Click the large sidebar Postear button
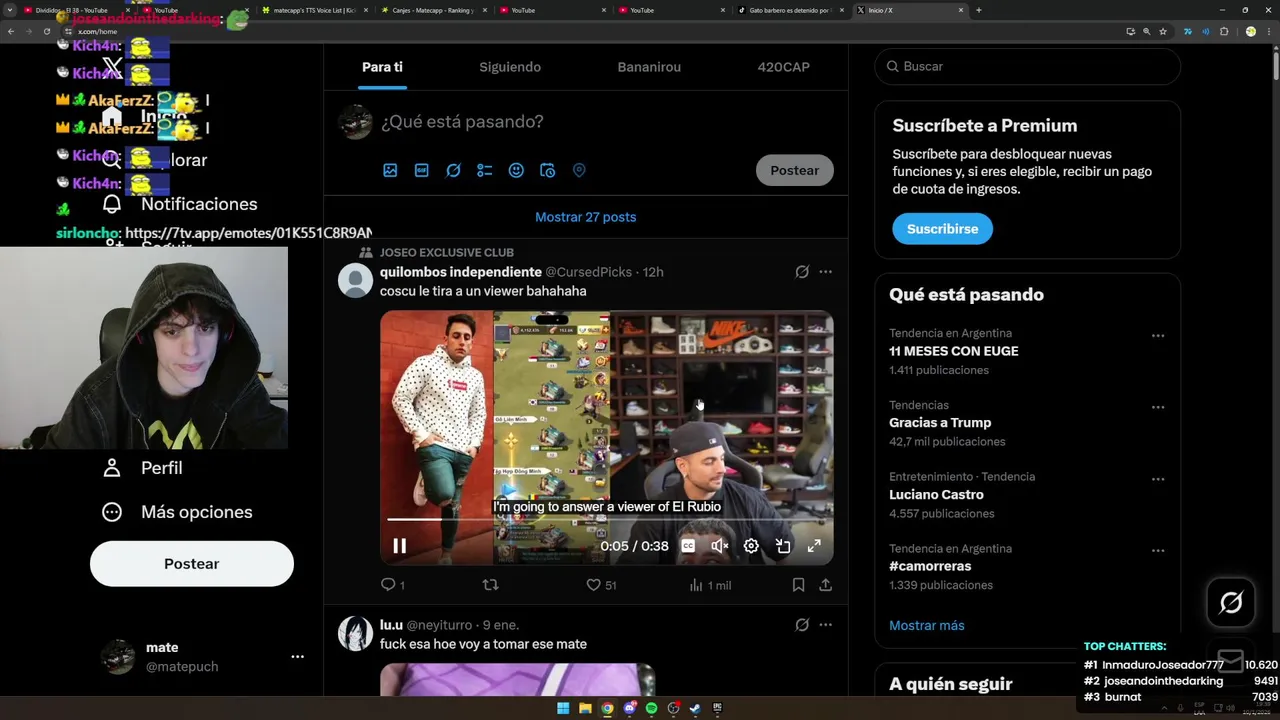Viewport: 1280px width, 720px height. (x=192, y=564)
